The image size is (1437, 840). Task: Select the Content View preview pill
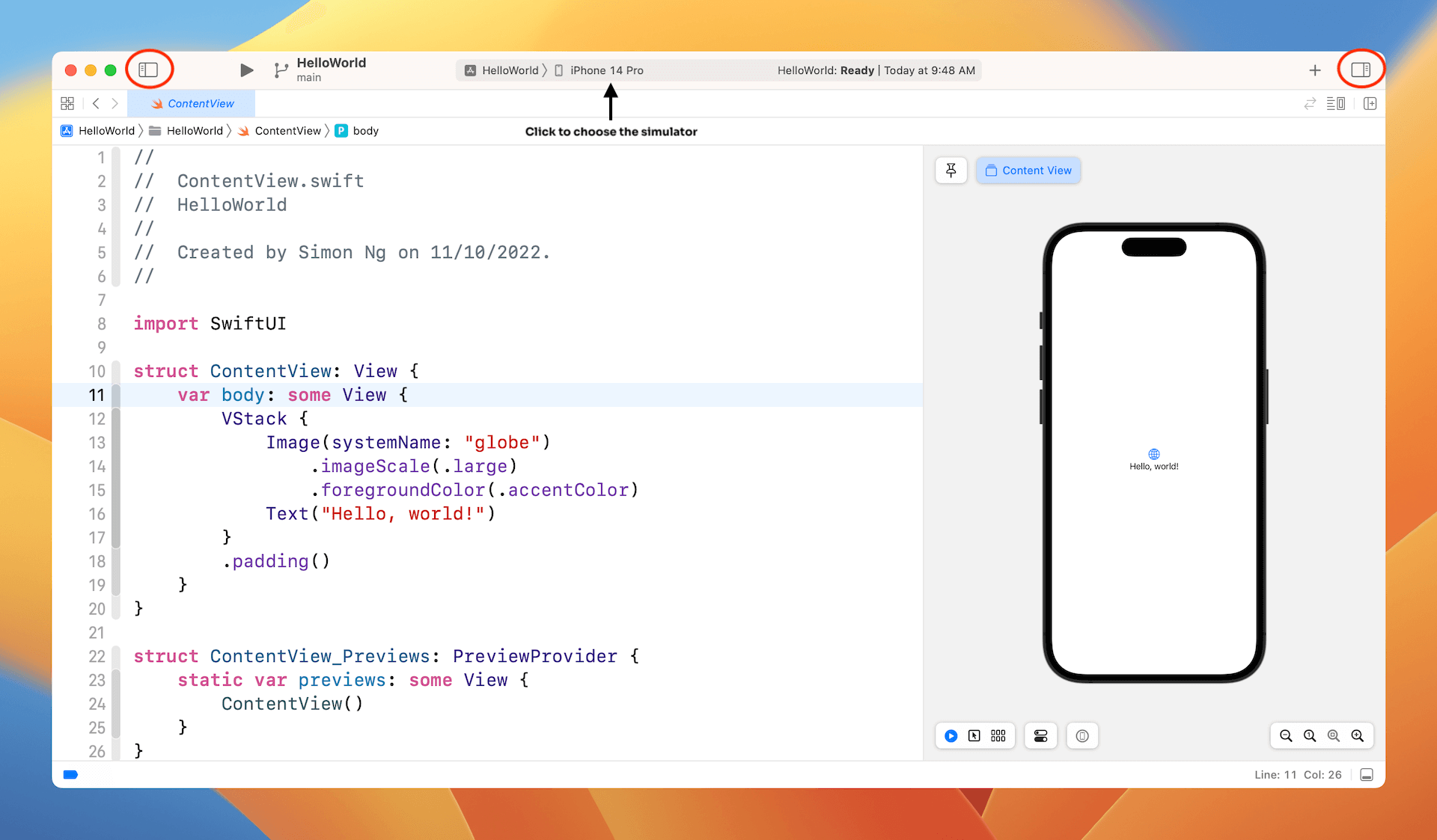click(1028, 170)
